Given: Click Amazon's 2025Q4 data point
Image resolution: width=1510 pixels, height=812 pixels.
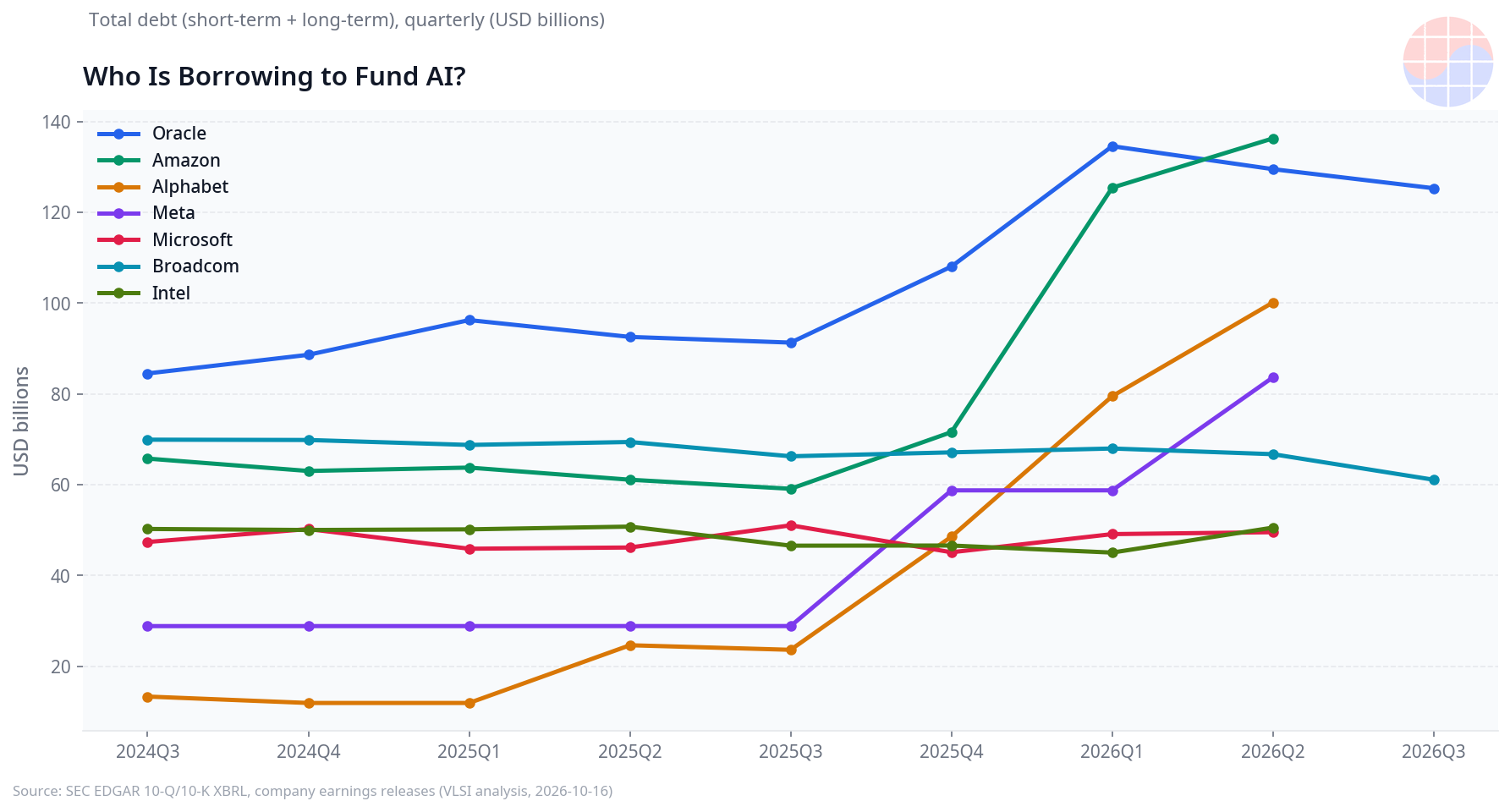Looking at the screenshot, I should pos(952,432).
